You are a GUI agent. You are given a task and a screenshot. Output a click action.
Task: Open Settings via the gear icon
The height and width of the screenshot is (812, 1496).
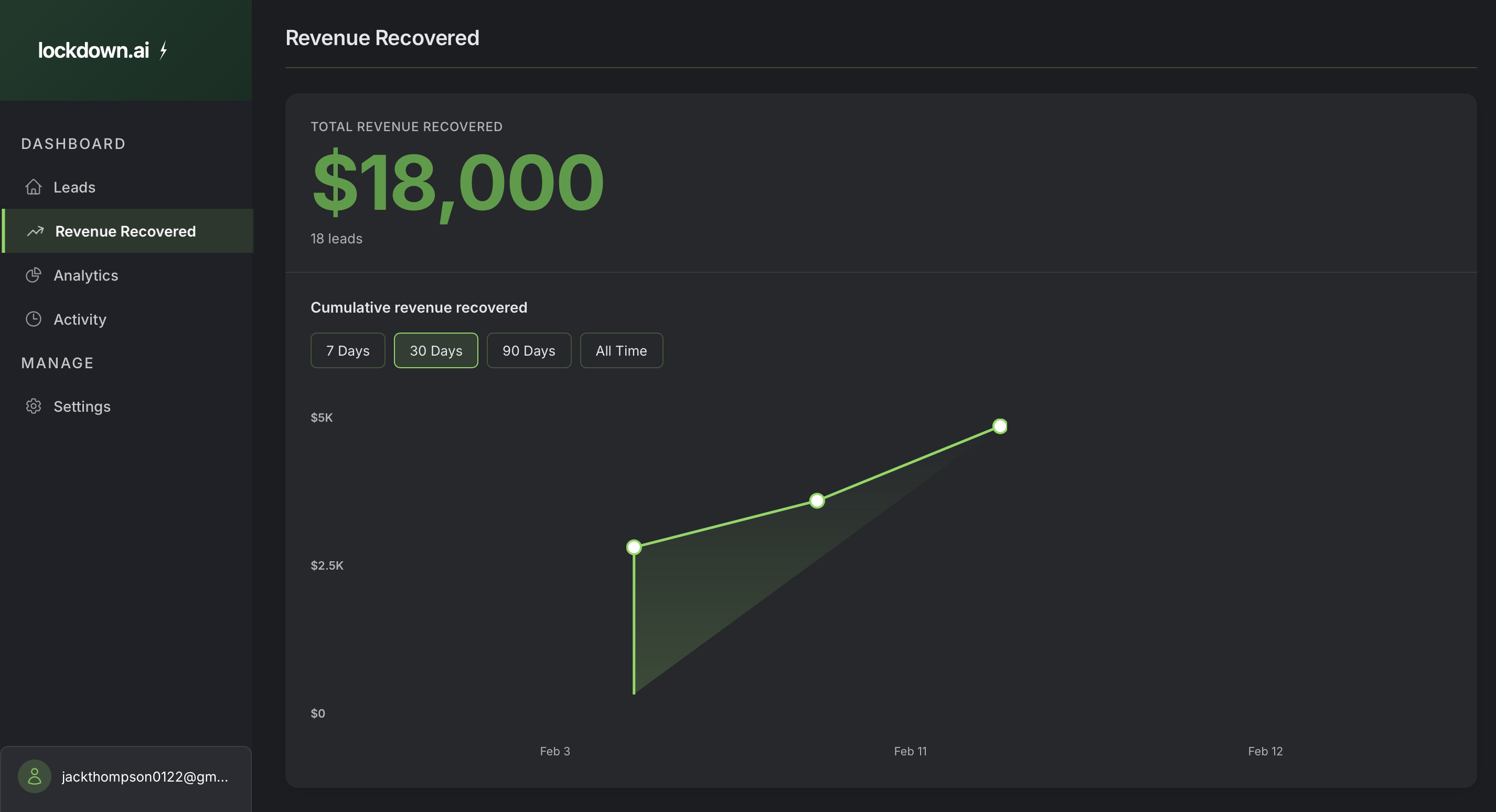click(x=34, y=406)
